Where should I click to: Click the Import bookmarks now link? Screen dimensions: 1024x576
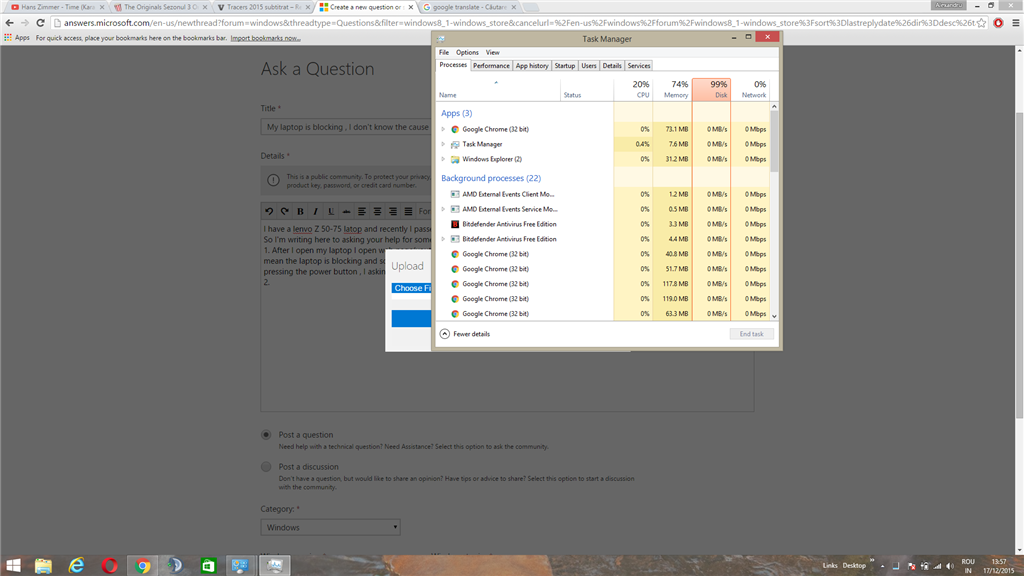click(x=265, y=38)
